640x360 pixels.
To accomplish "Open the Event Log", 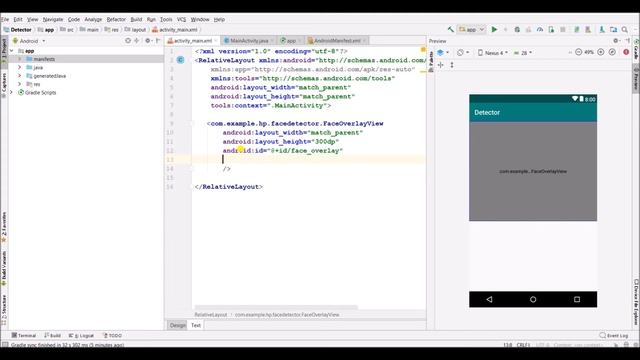I will click(x=614, y=336).
